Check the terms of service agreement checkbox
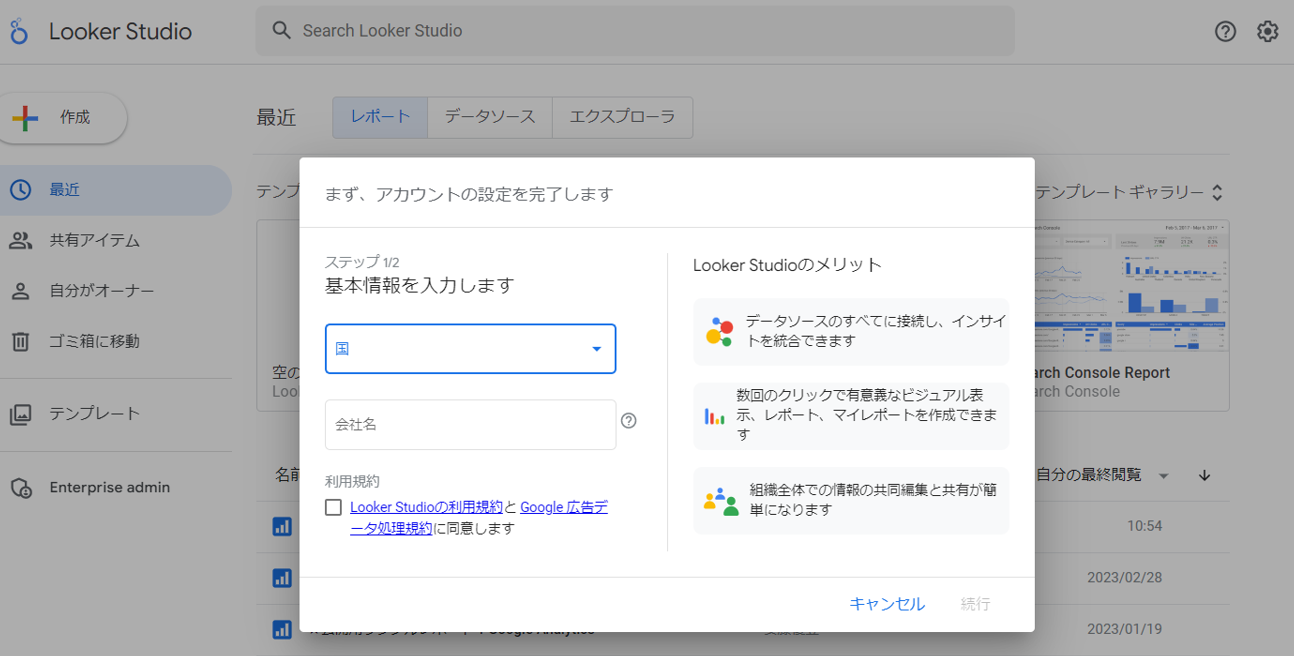 (334, 508)
